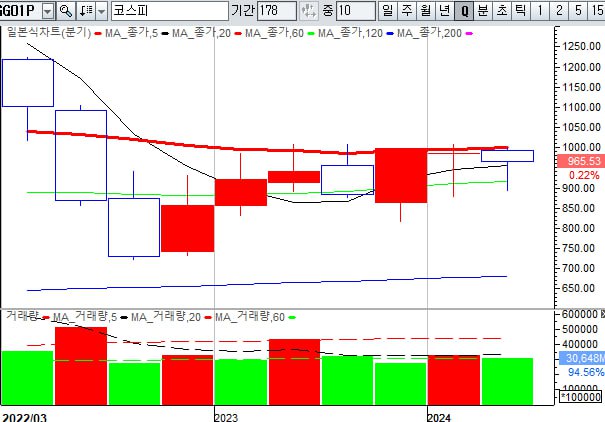Viewport: 605px width, 422px height.
Task: Click the 2023 date axis label
Action: click(x=226, y=417)
